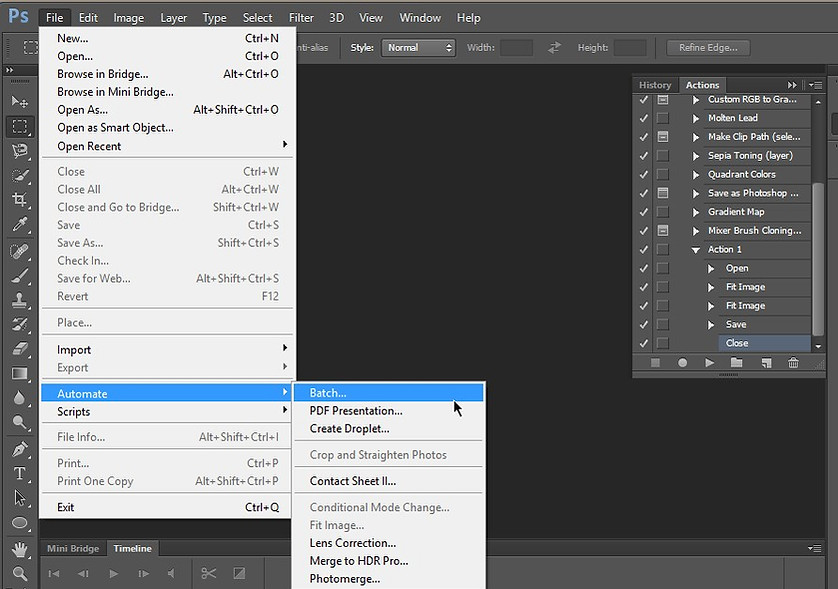Image resolution: width=838 pixels, height=589 pixels.
Task: Select the Rectangular Marquee tool
Action: [x=20, y=126]
